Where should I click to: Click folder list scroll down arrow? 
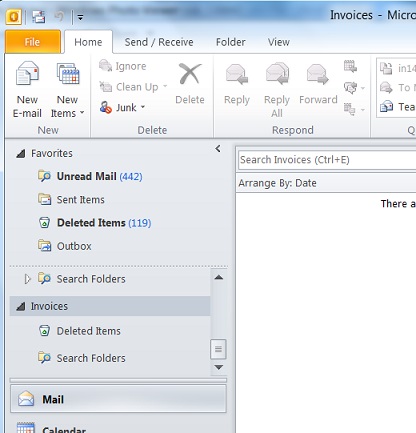[219, 367]
